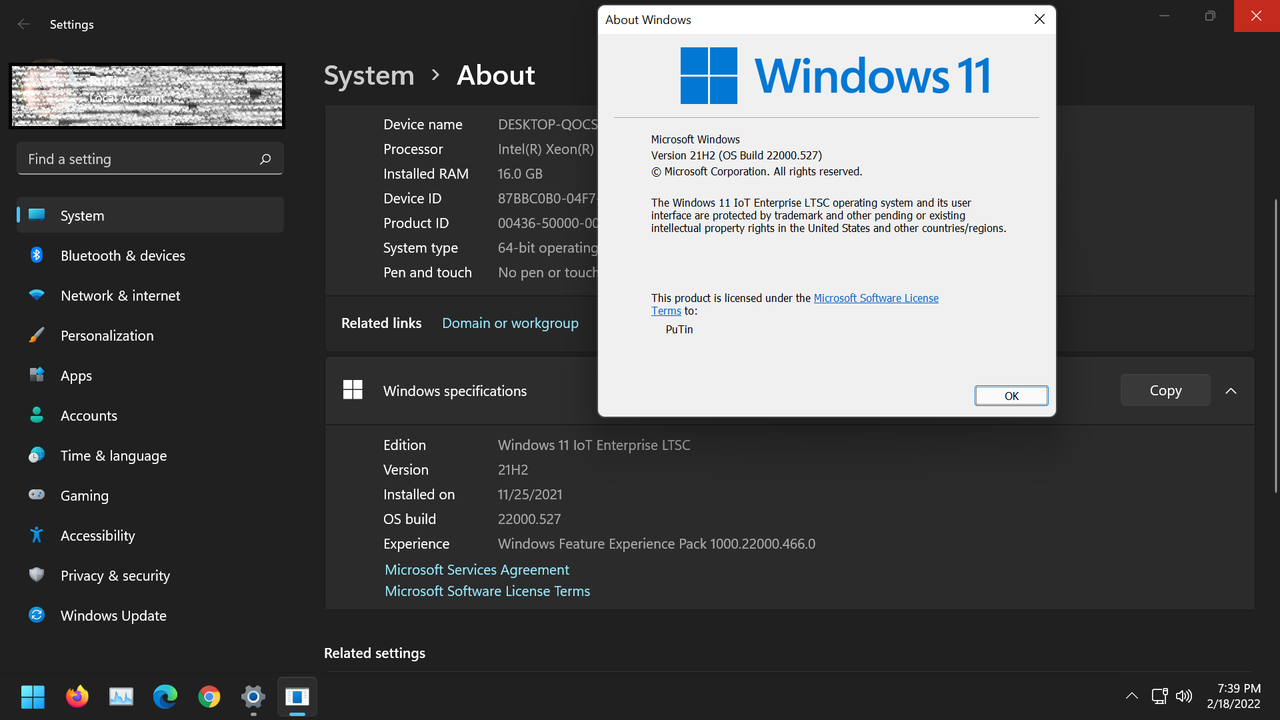Open Privacy & security settings
Screen dimensions: 1280x720
(x=150, y=575)
